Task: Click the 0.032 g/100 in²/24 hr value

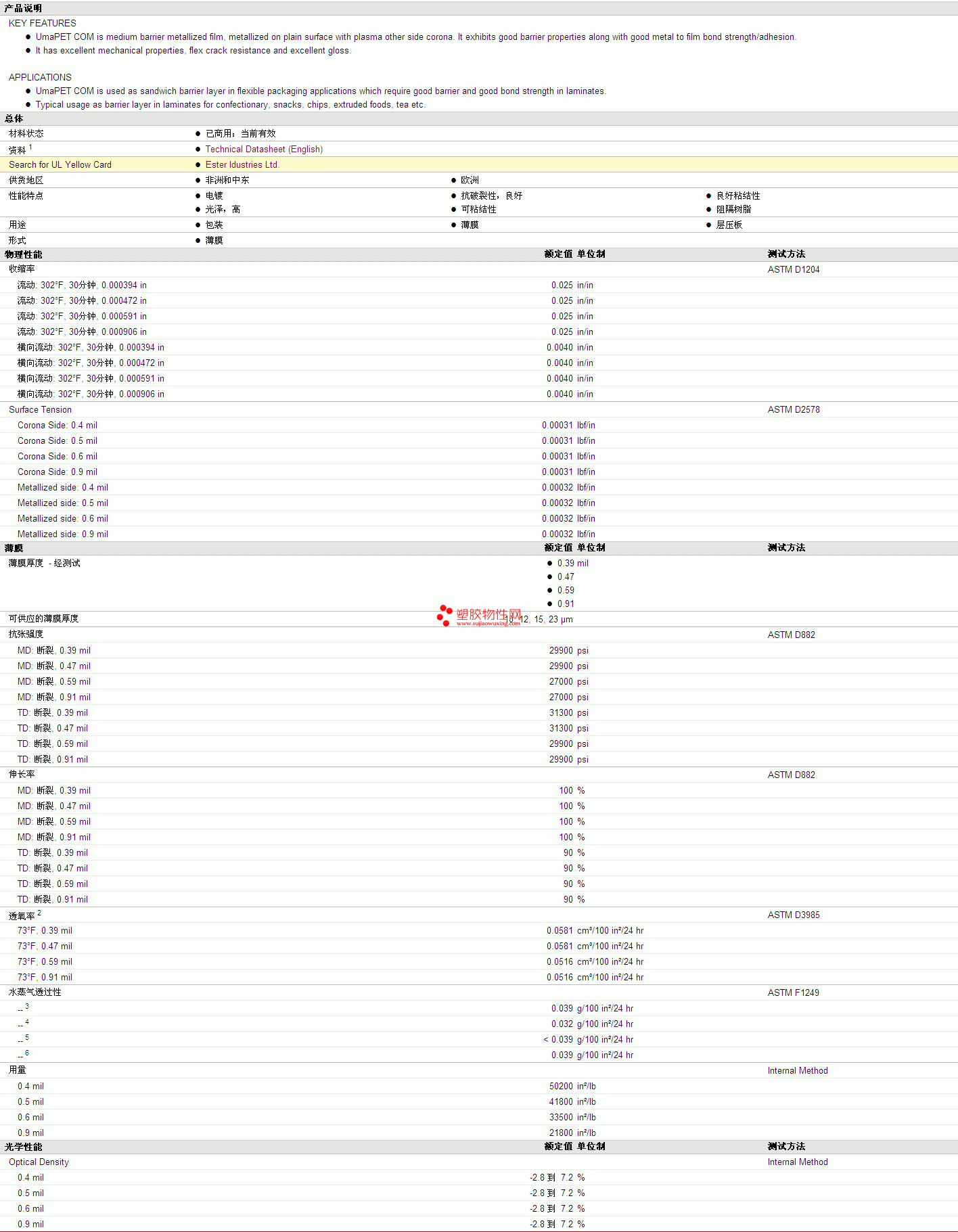Action: [592, 1024]
